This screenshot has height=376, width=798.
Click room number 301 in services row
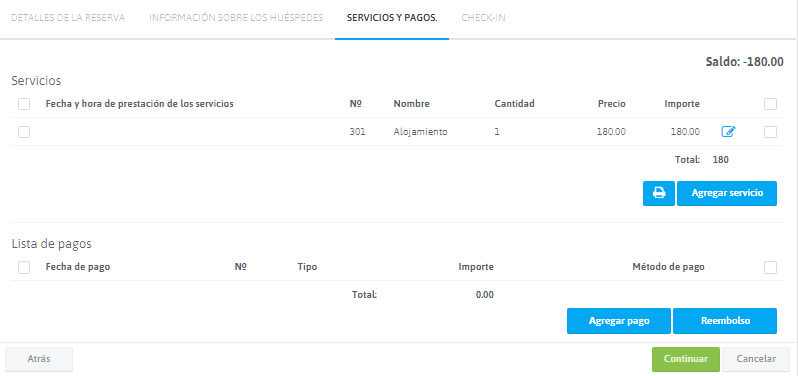click(357, 132)
